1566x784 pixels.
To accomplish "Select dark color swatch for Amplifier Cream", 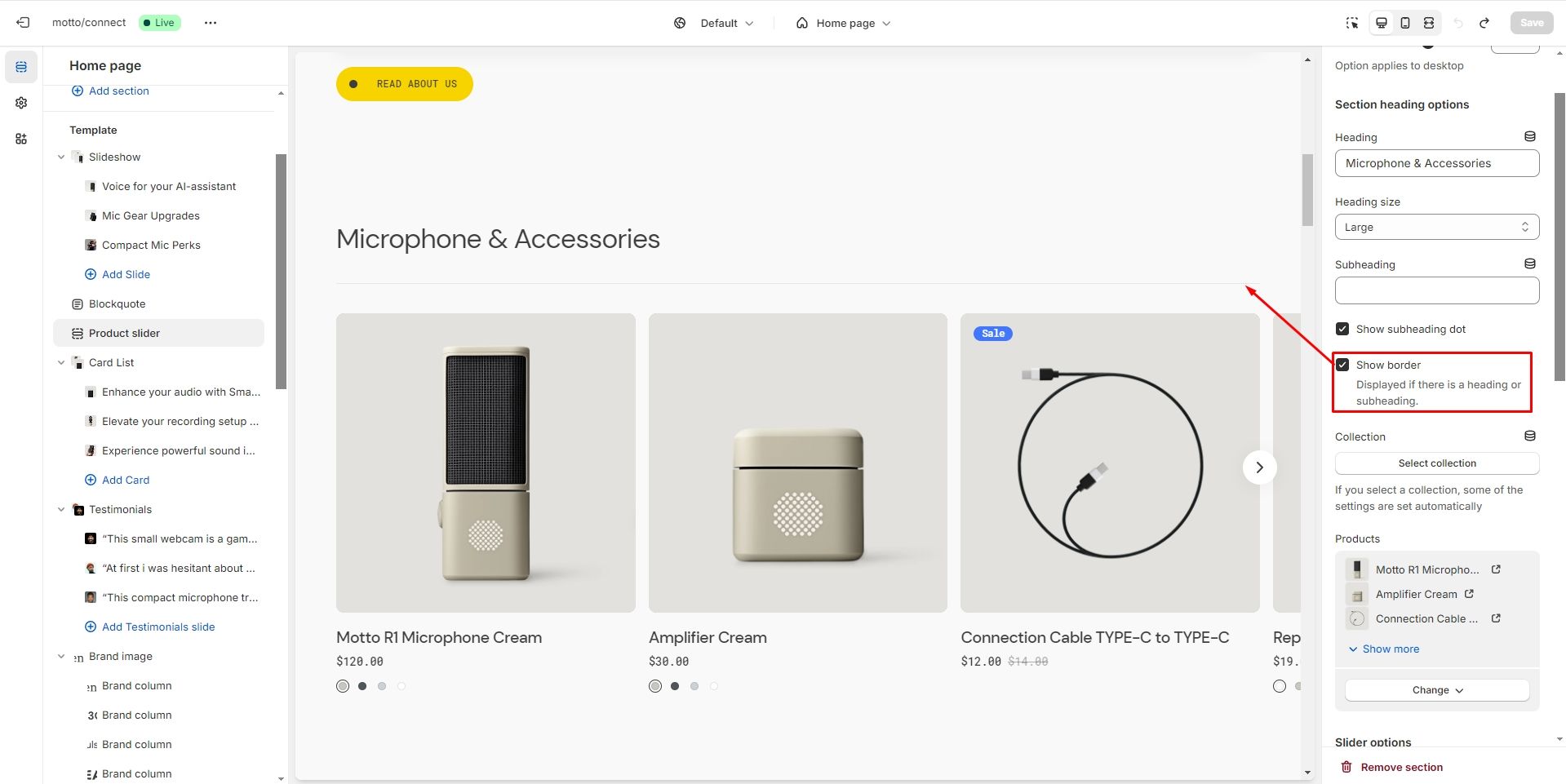I will coord(675,686).
